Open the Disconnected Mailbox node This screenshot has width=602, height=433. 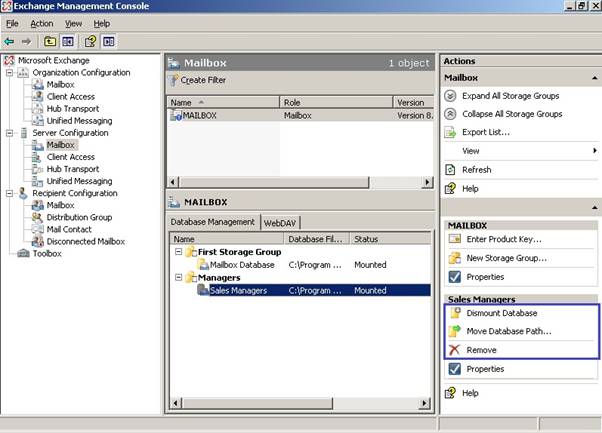coord(86,241)
